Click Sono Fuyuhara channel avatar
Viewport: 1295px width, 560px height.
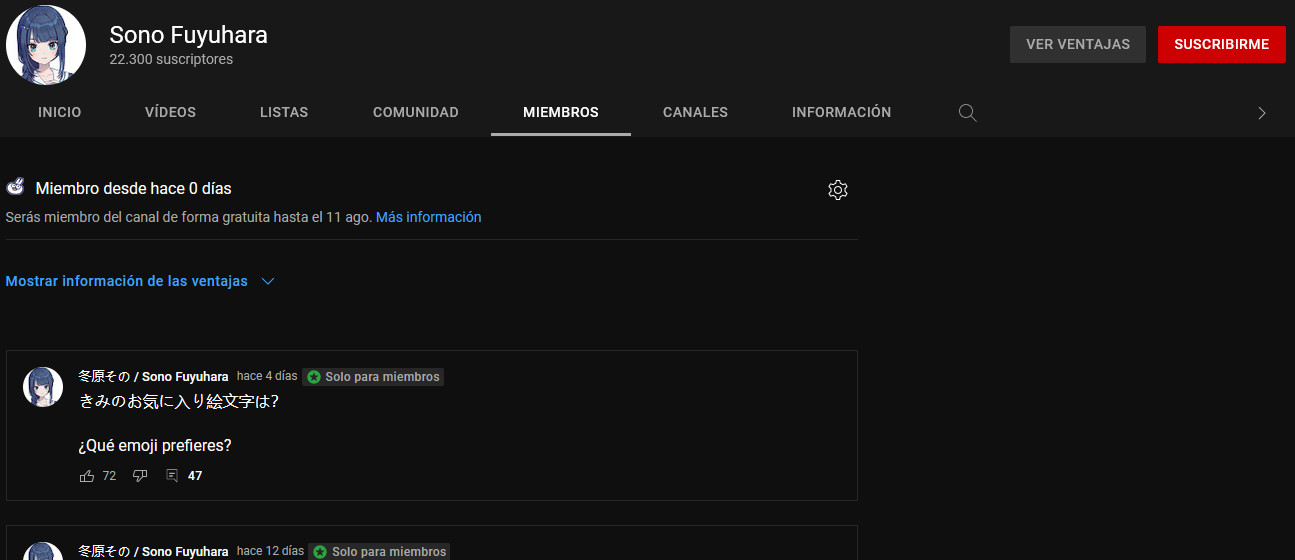pyautogui.click(x=46, y=45)
